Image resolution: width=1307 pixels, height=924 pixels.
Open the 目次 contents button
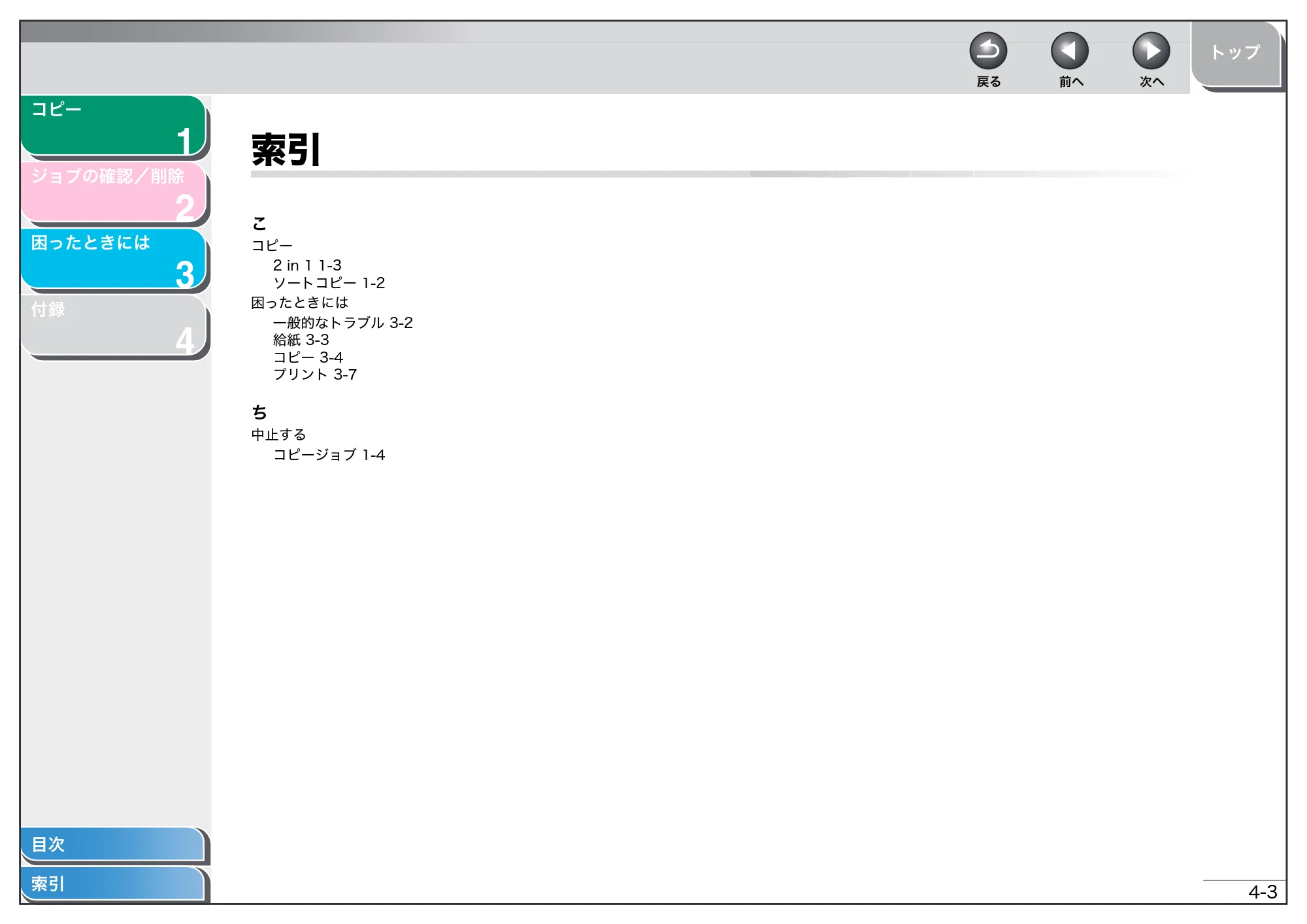pyautogui.click(x=112, y=844)
